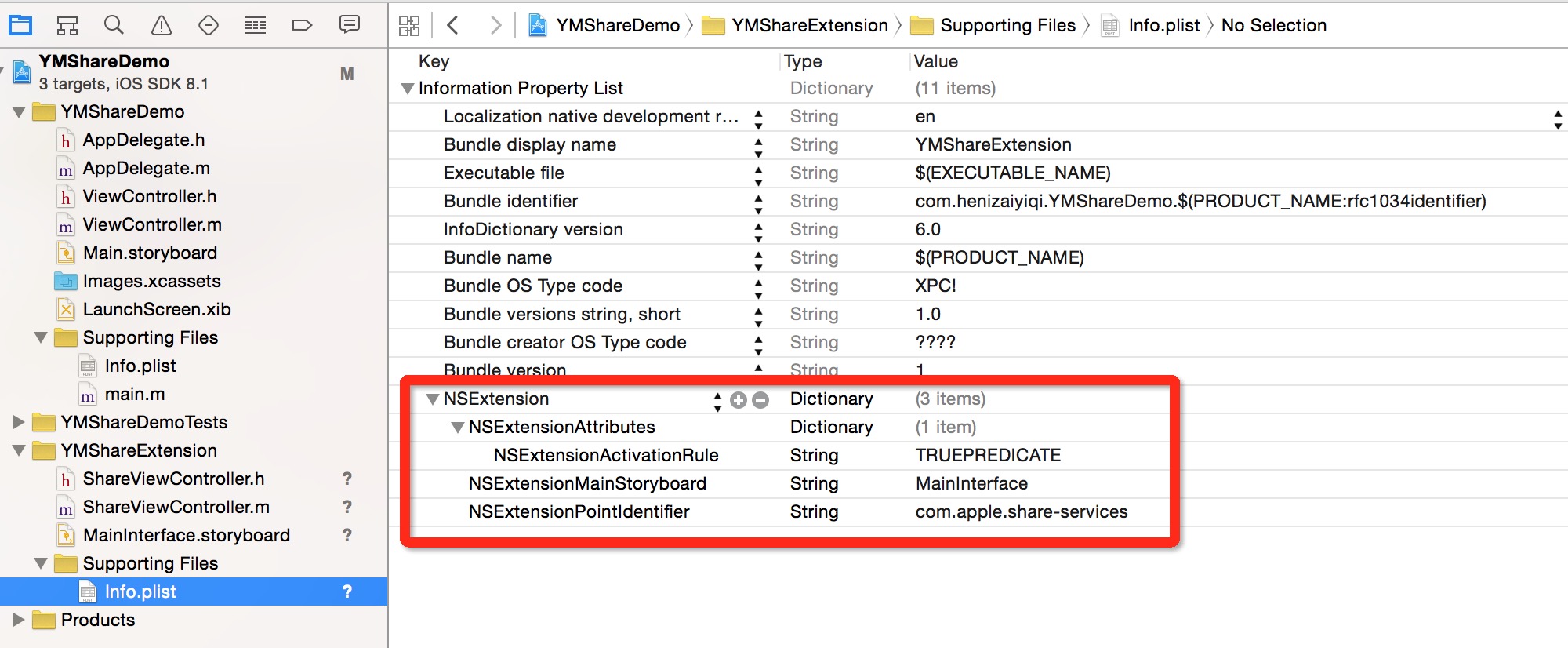Collapse the Information Property List row

click(407, 89)
